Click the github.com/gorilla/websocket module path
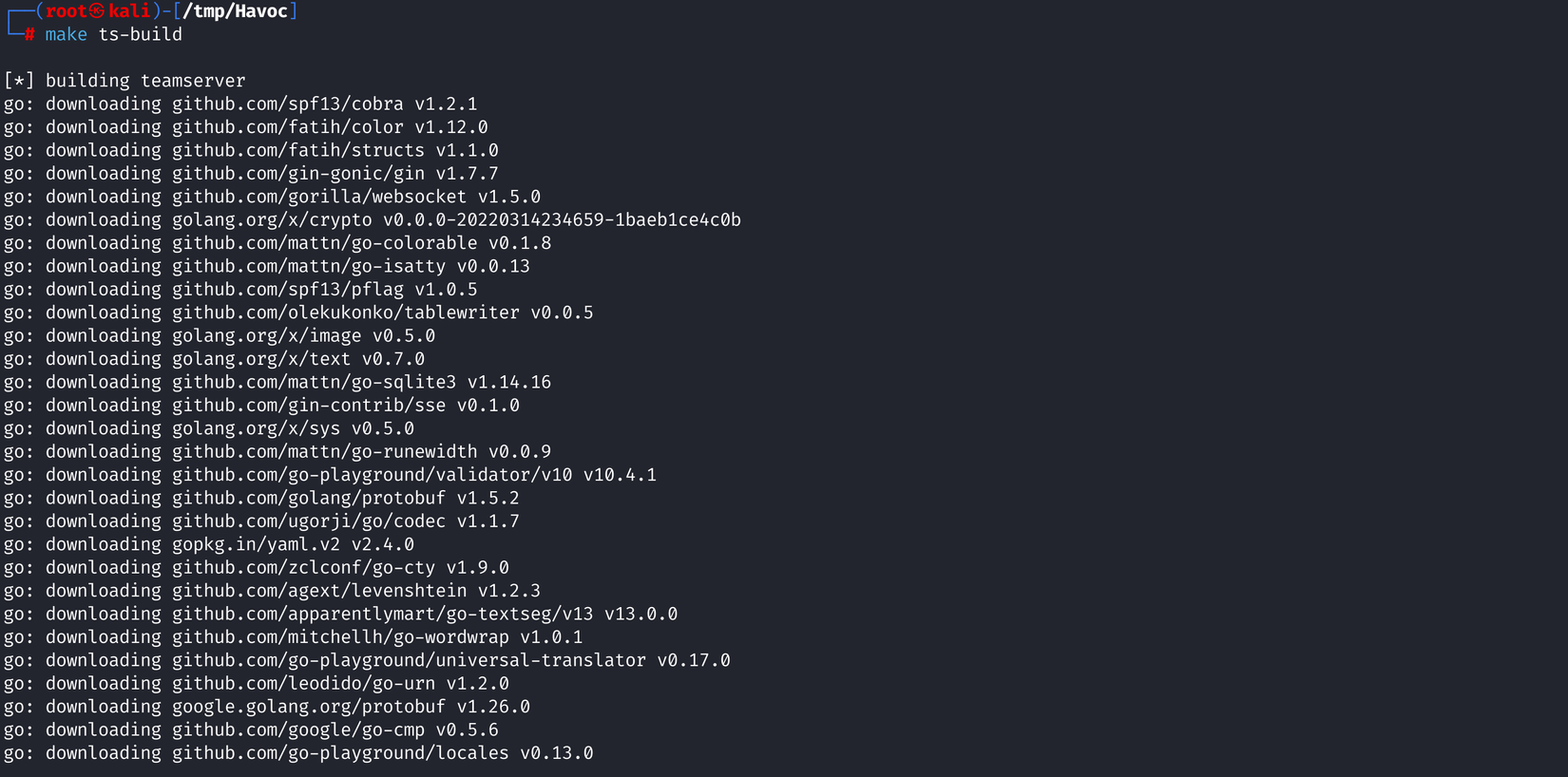The height and width of the screenshot is (777, 1568). 319,197
